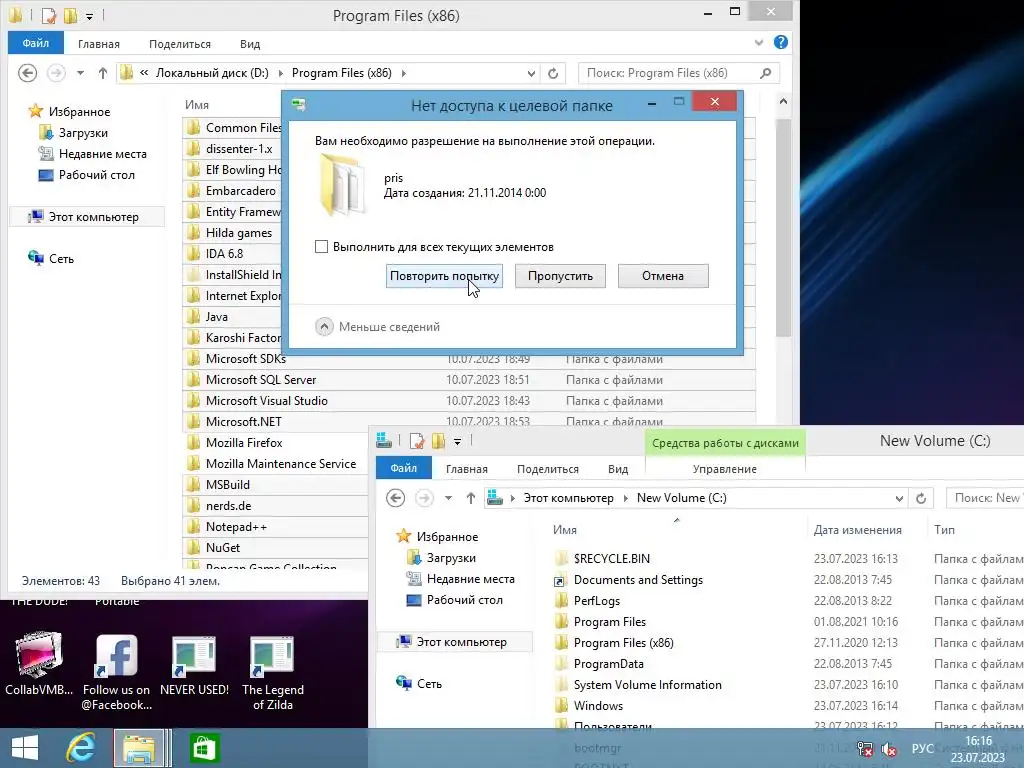Open help in Program Files window
The height and width of the screenshot is (768, 1024).
coord(780,42)
